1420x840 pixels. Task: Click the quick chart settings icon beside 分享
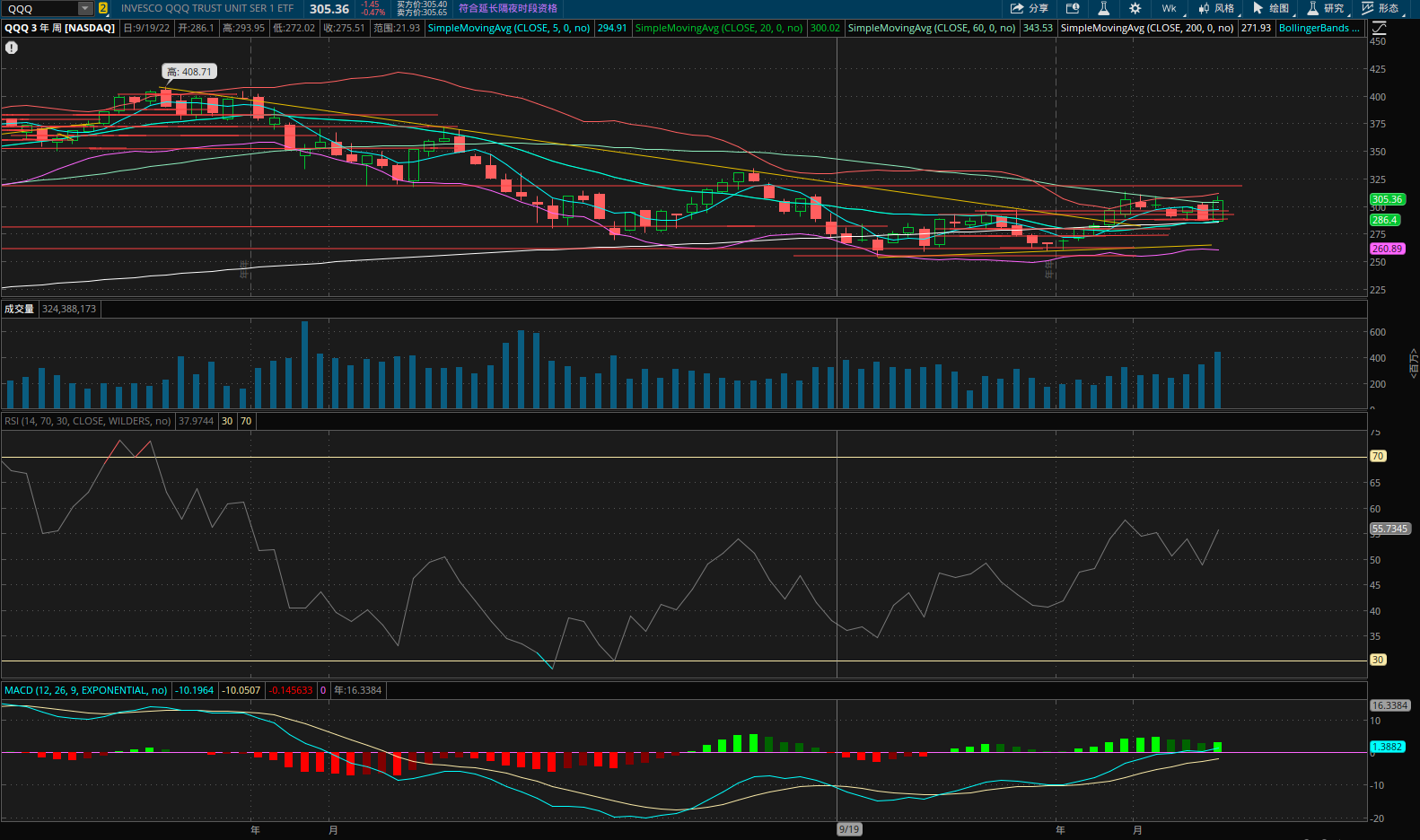pos(1072,8)
